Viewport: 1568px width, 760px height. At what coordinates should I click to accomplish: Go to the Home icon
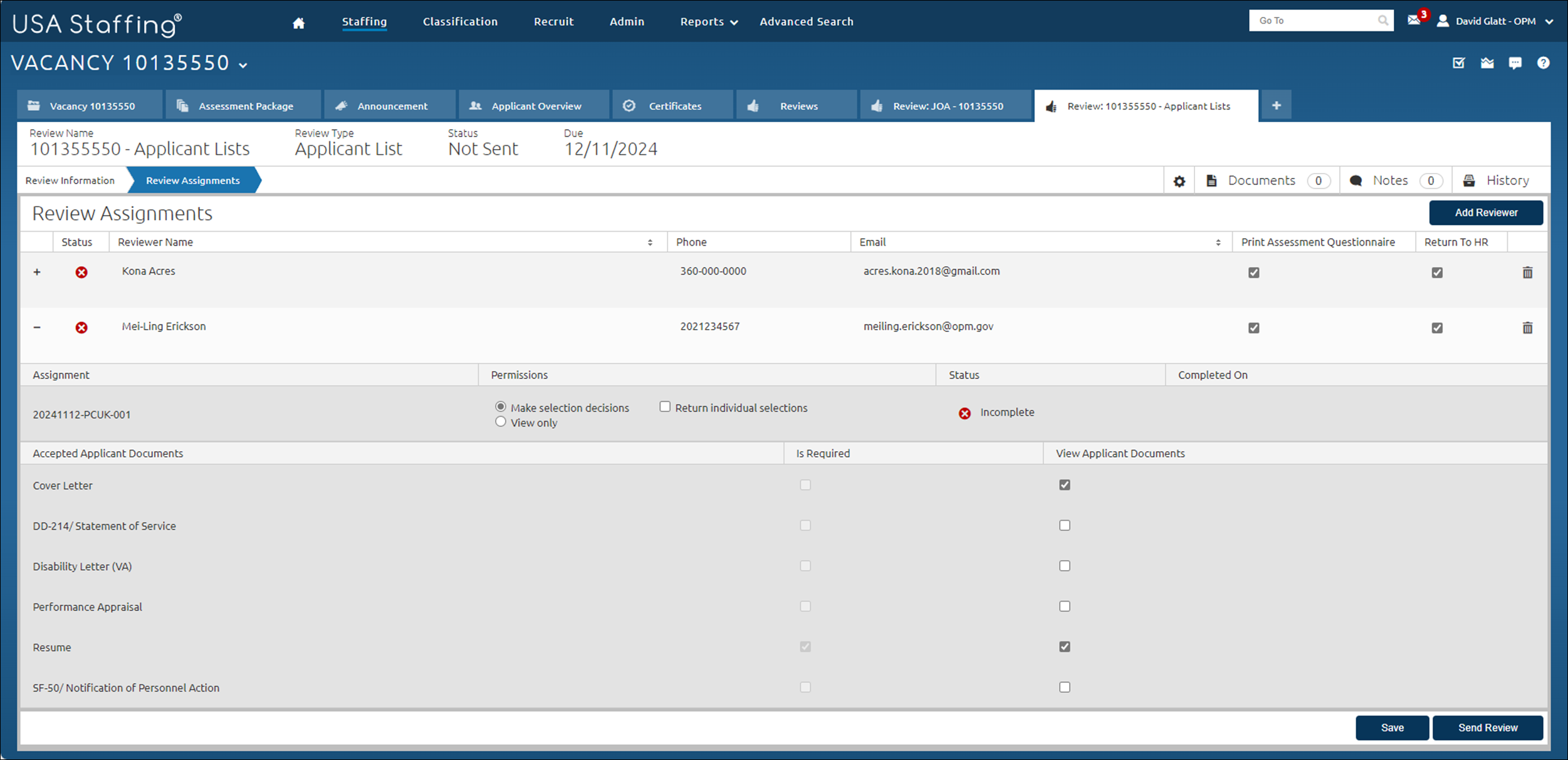click(x=299, y=23)
